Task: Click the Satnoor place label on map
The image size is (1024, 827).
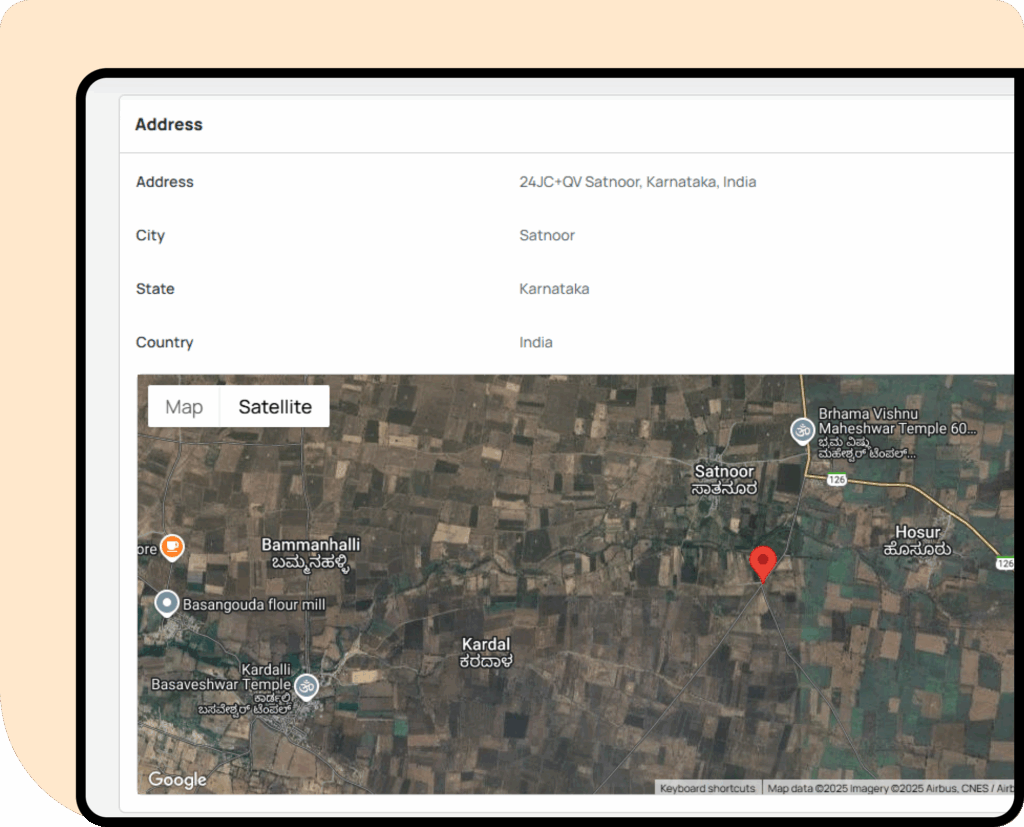Action: pyautogui.click(x=724, y=479)
